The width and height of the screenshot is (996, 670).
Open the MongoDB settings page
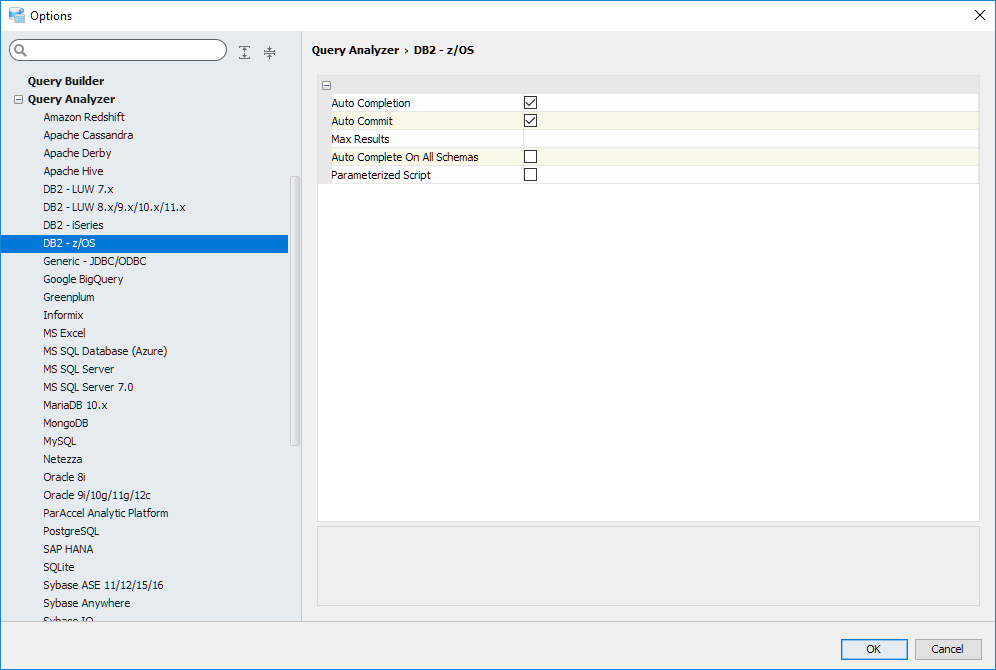[x=66, y=423]
